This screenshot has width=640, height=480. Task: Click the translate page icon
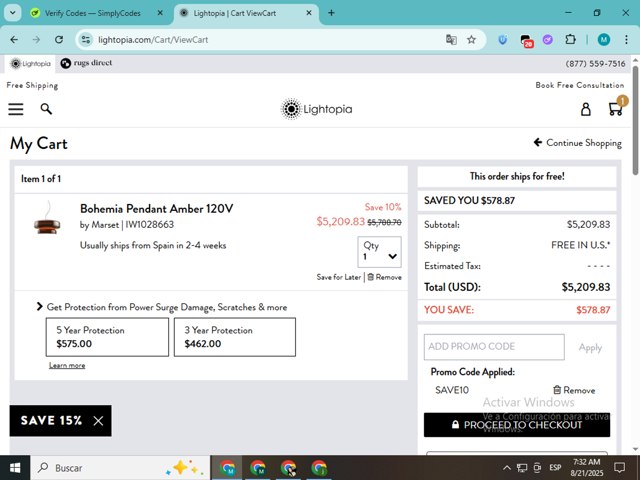[451, 40]
